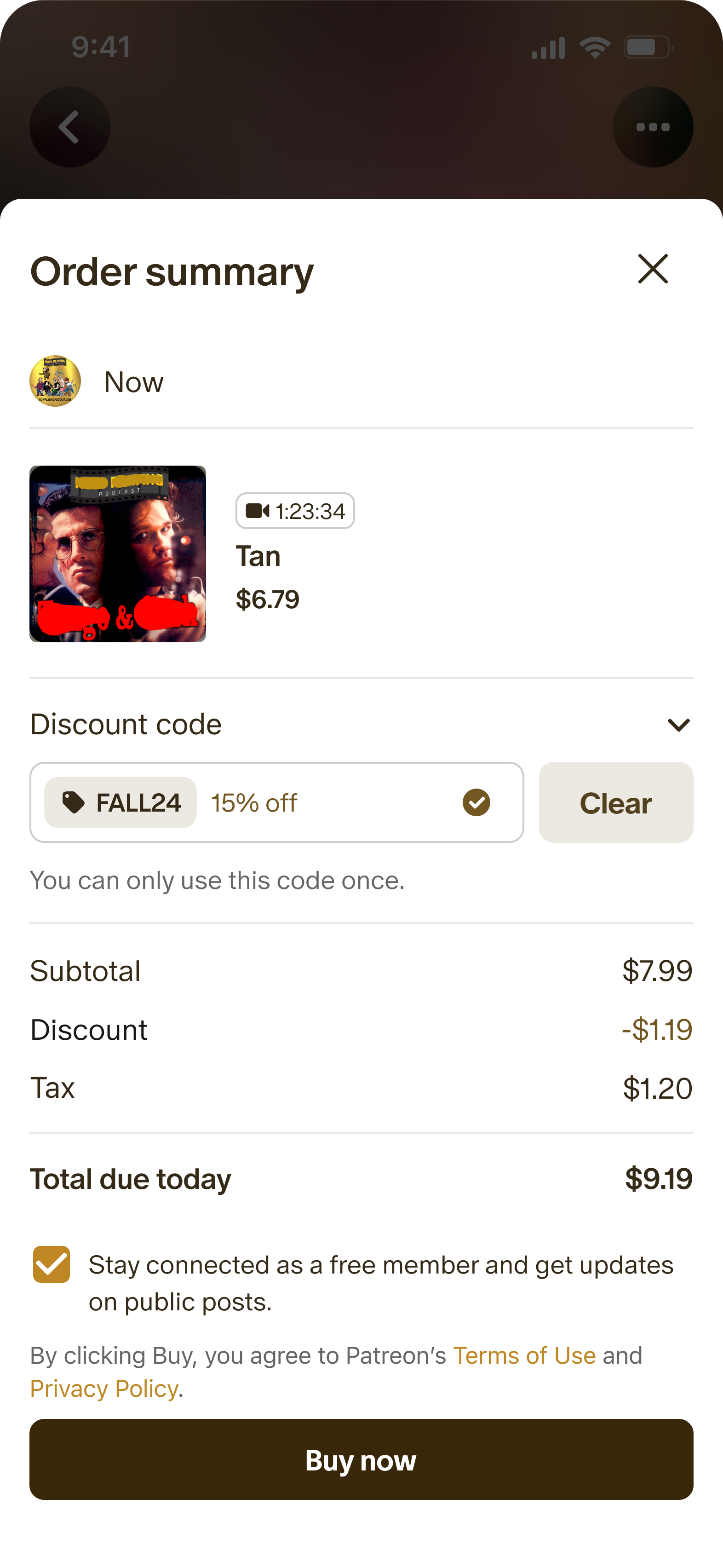Open the Terms of Use link
Viewport: 723px width, 1568px height.
point(525,1355)
